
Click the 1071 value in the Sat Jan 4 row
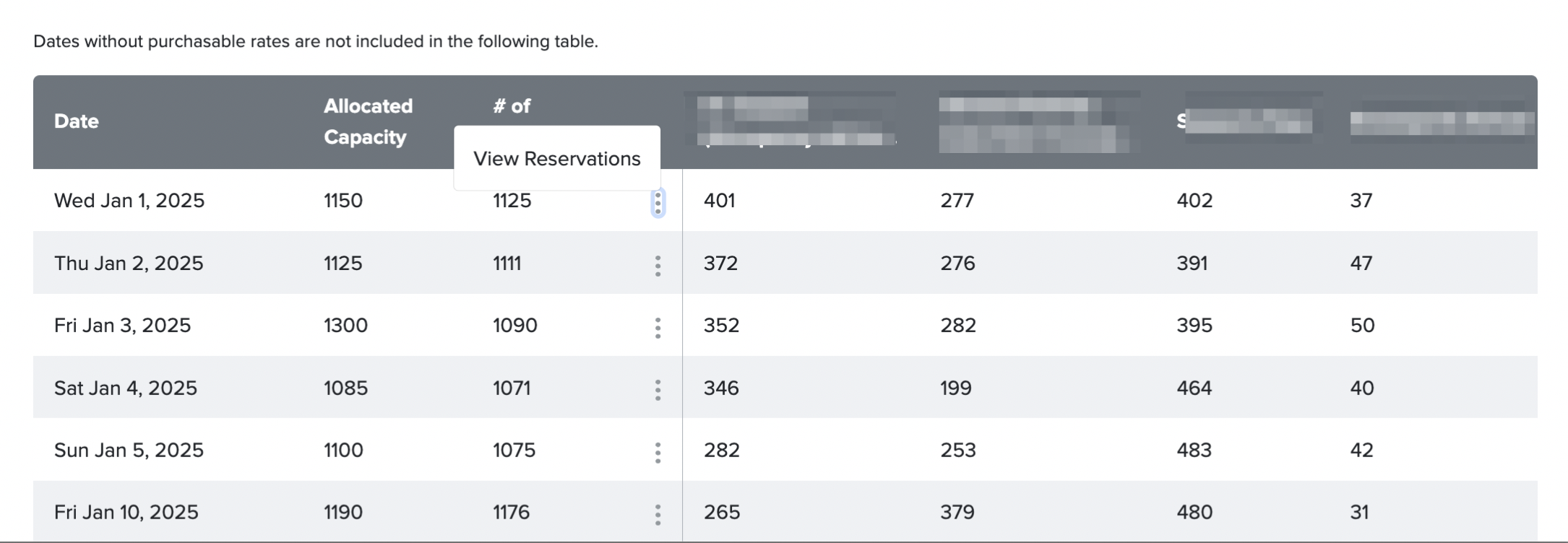512,388
